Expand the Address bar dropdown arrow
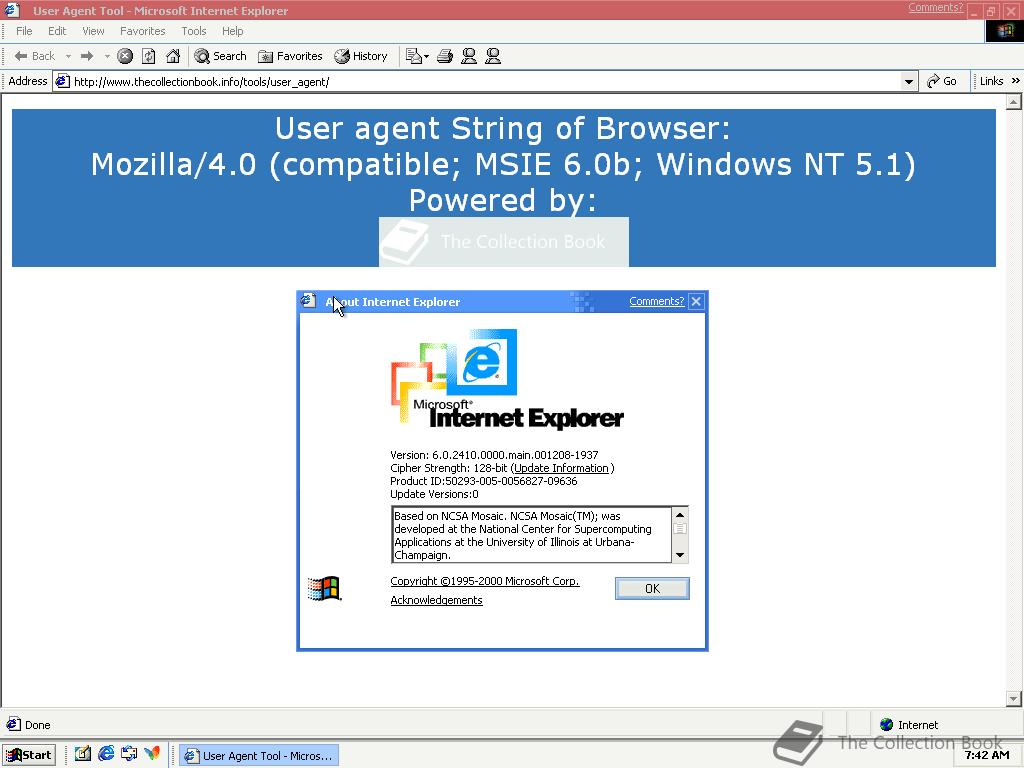The height and width of the screenshot is (768, 1024). tap(908, 82)
